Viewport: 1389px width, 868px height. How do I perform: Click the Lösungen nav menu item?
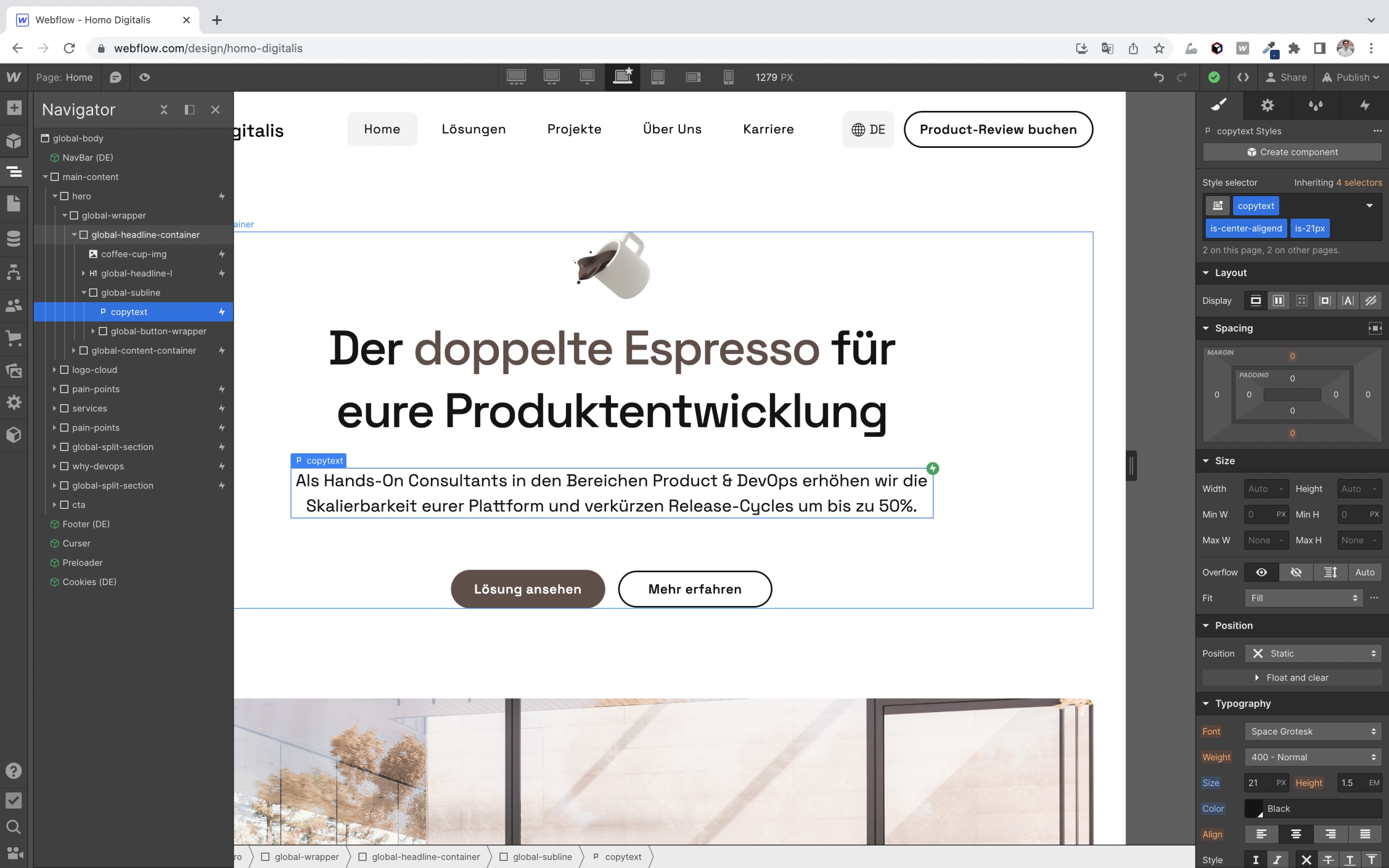(474, 129)
